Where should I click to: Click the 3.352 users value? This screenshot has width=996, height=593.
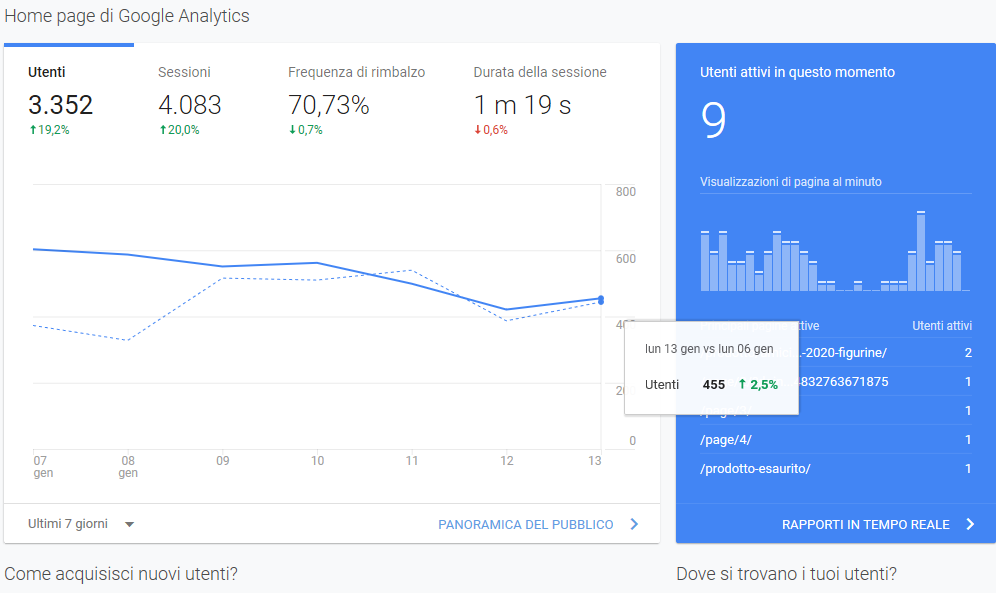[60, 105]
